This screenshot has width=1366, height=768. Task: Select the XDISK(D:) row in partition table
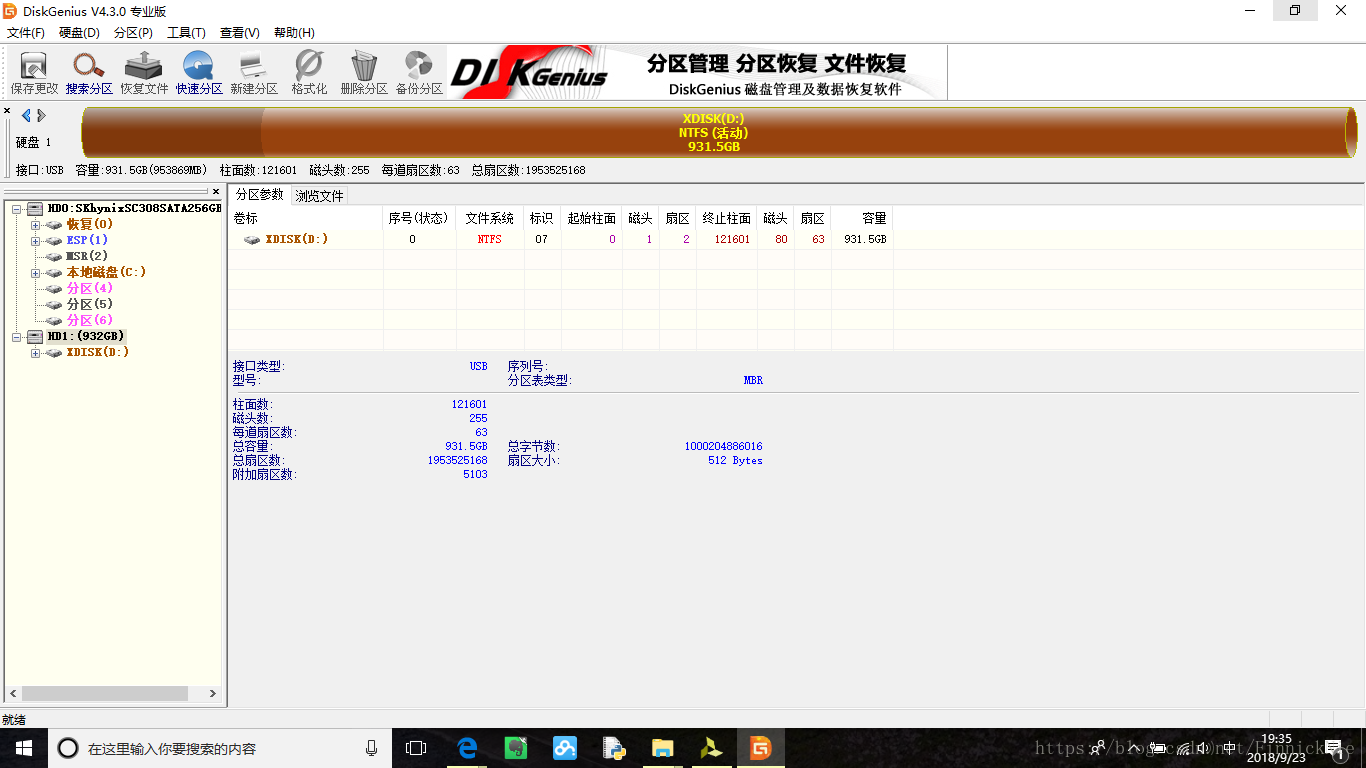click(561, 239)
